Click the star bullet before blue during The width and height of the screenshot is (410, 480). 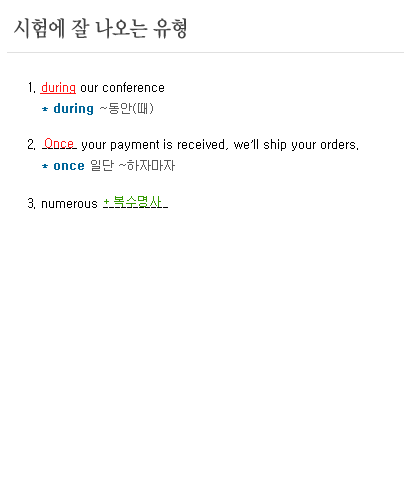point(45,109)
